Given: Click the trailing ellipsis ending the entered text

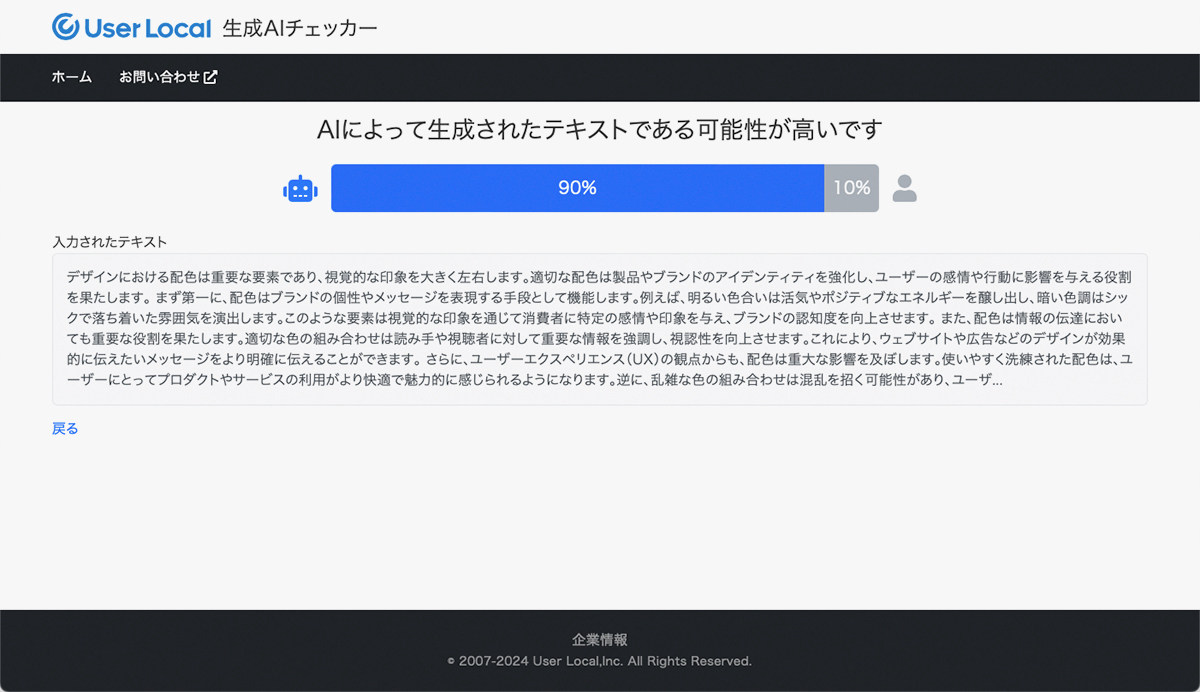Looking at the screenshot, I should 995,381.
